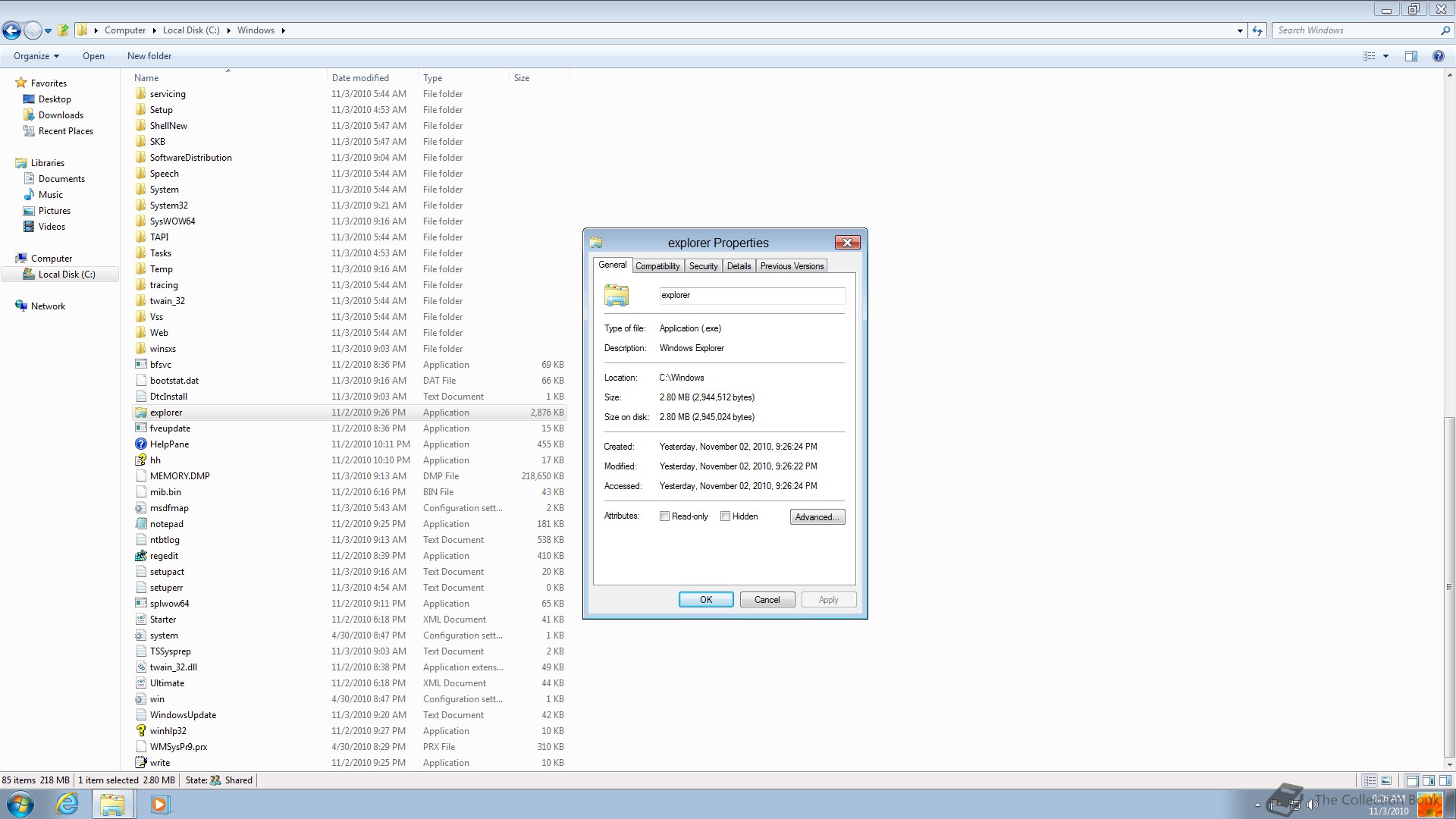Click the winhlp32 help icon
1456x819 pixels.
(140, 731)
